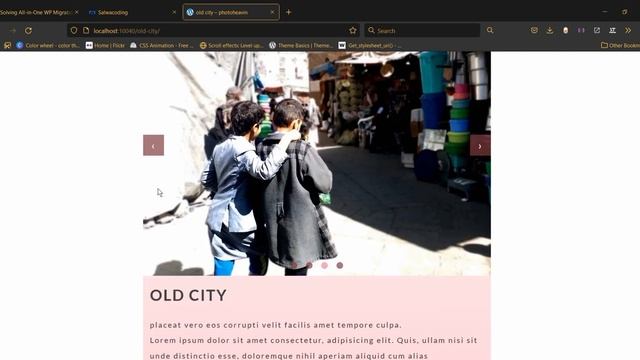Open the Other Bookmarks folder
640x360 pixels.
pyautogui.click(x=620, y=45)
